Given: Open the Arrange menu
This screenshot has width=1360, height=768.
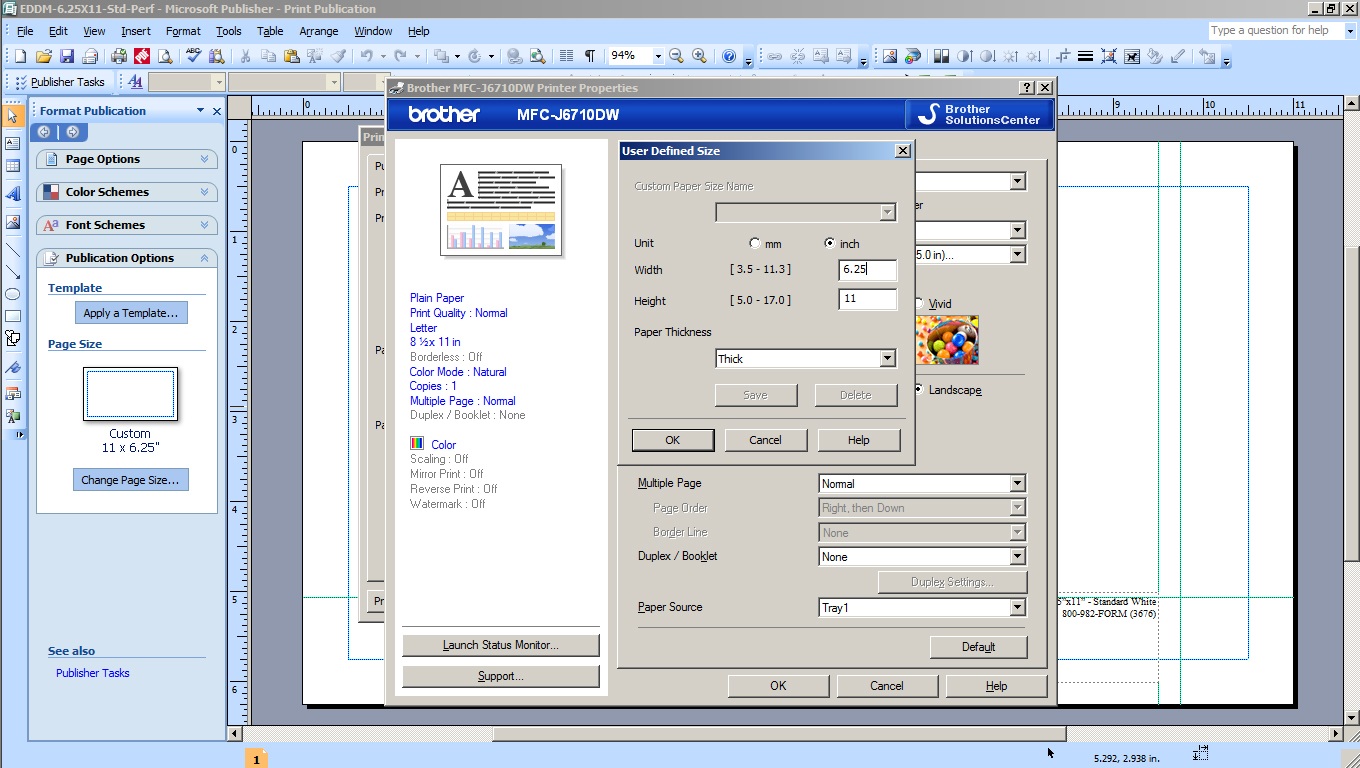Looking at the screenshot, I should click(x=318, y=31).
